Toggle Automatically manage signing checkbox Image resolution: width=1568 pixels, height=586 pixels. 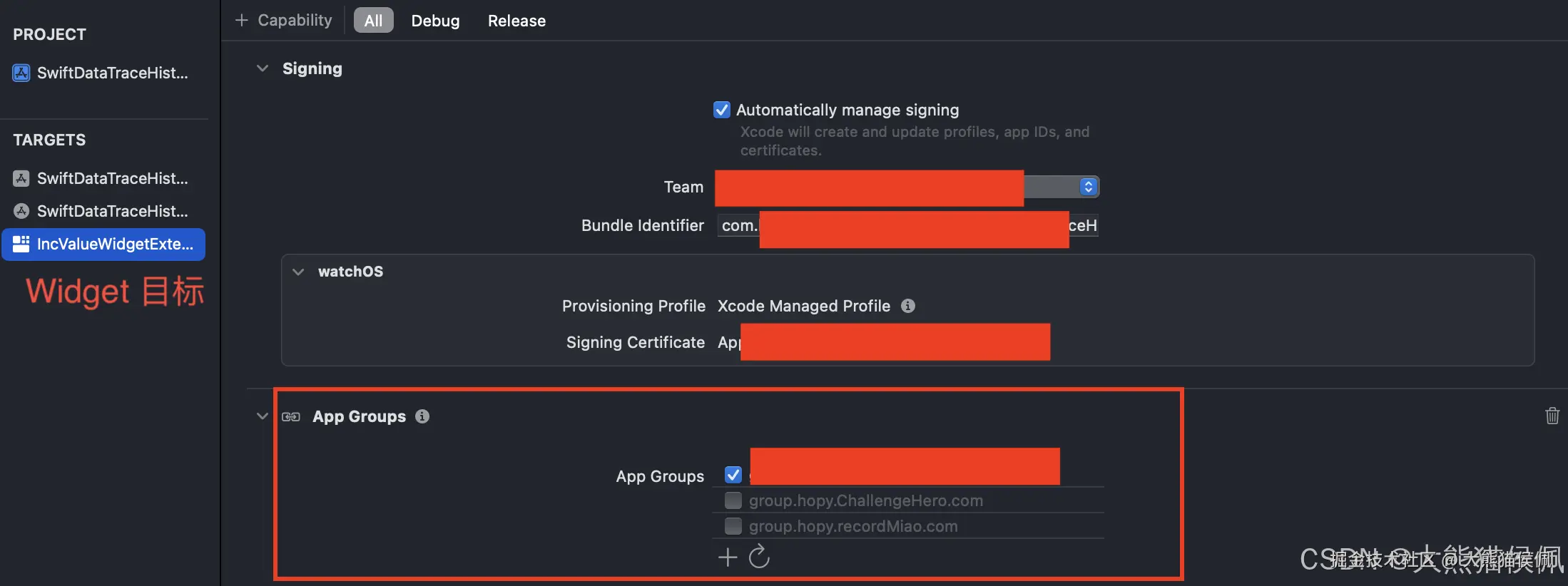tap(722, 110)
